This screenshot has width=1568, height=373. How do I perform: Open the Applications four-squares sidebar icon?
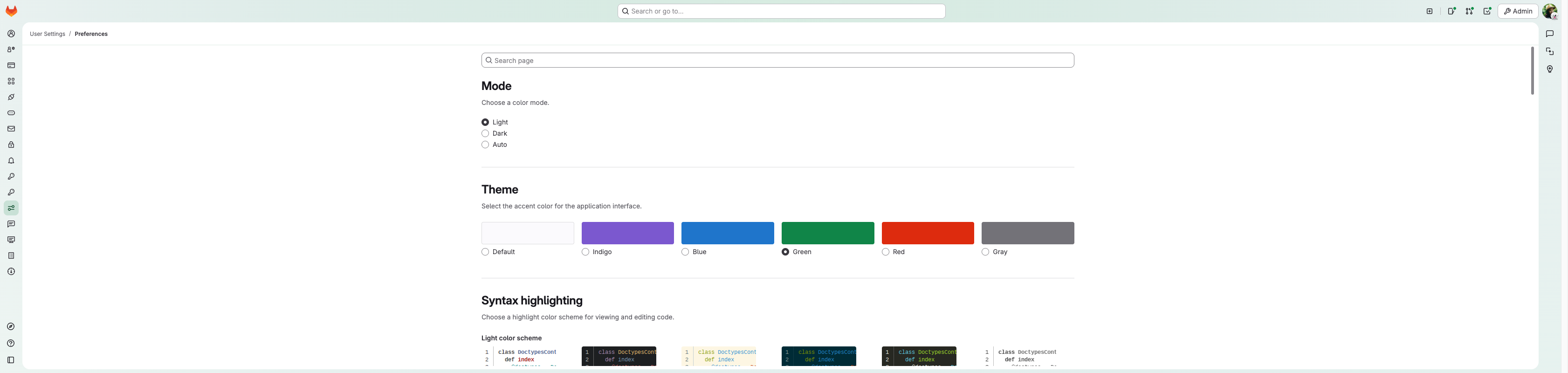pyautogui.click(x=11, y=82)
